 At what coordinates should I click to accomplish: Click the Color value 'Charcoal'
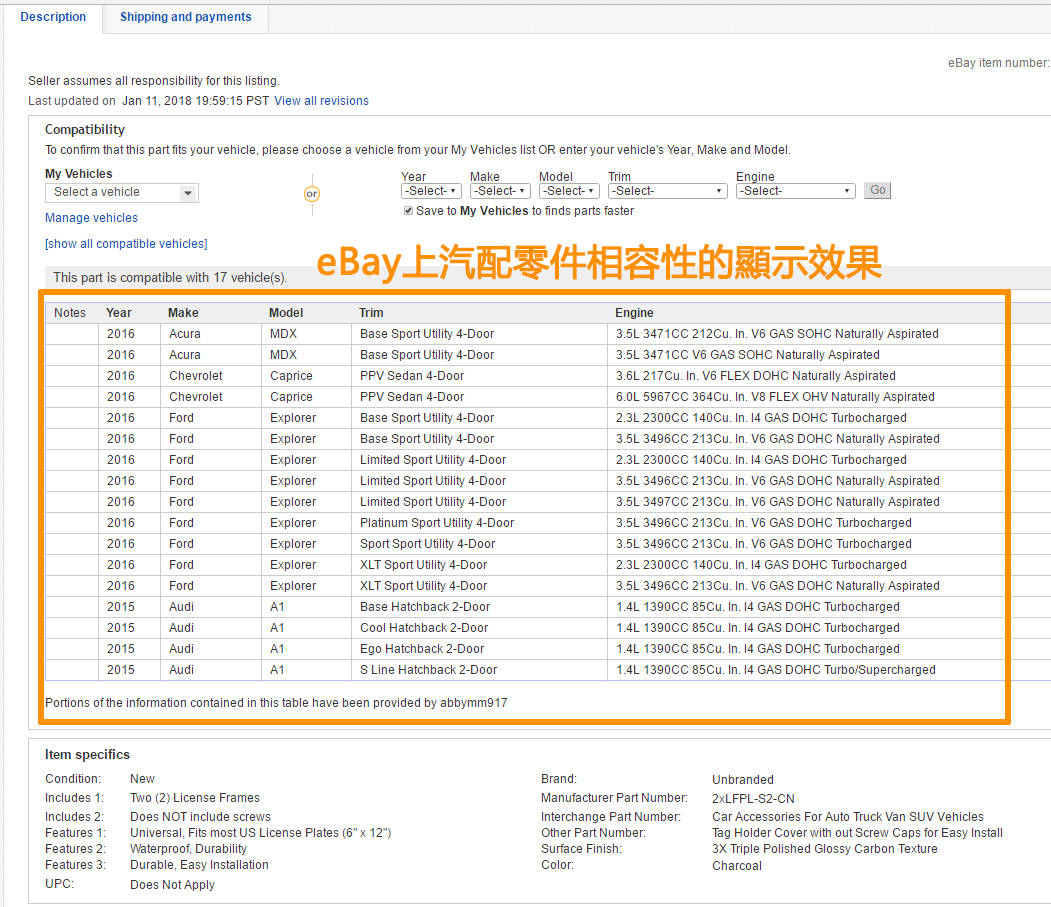[737, 866]
